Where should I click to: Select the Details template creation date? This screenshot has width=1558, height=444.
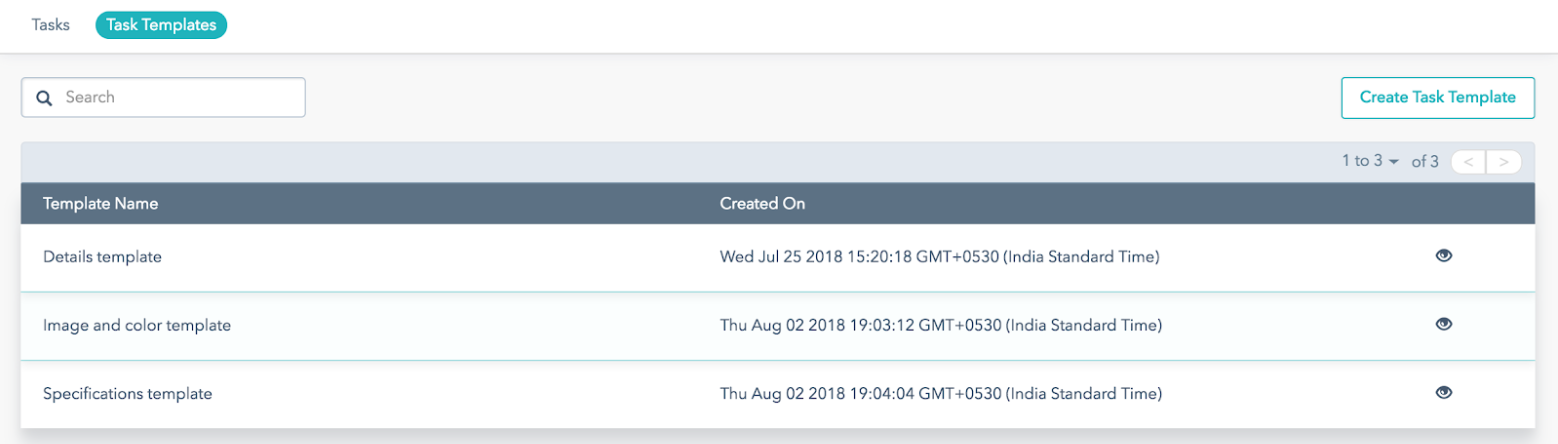pyautogui.click(x=939, y=257)
